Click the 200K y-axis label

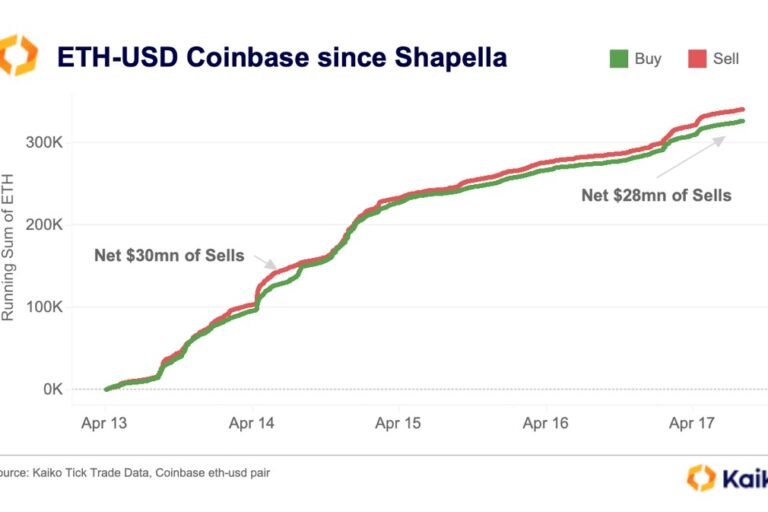(45, 225)
